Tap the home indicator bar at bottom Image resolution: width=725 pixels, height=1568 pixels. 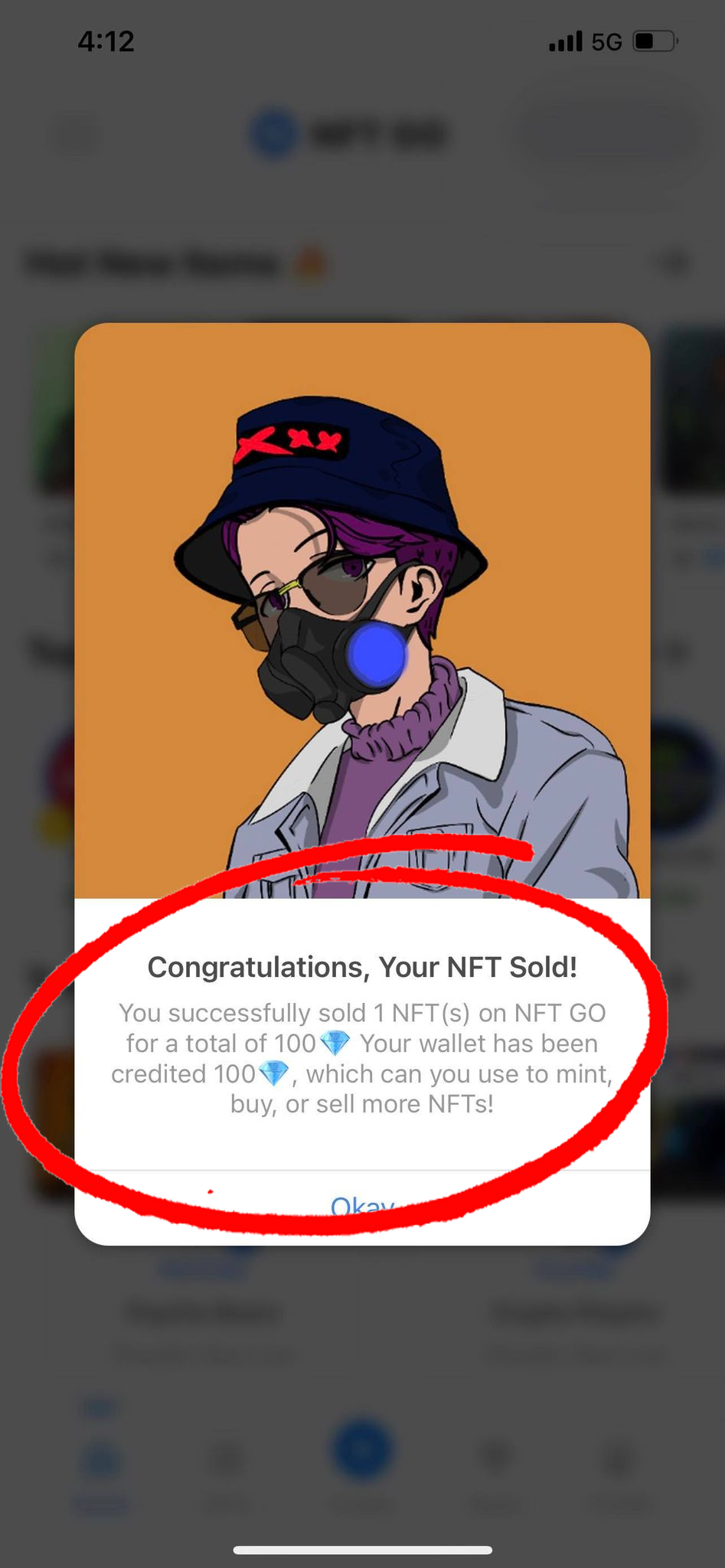(x=362, y=1550)
